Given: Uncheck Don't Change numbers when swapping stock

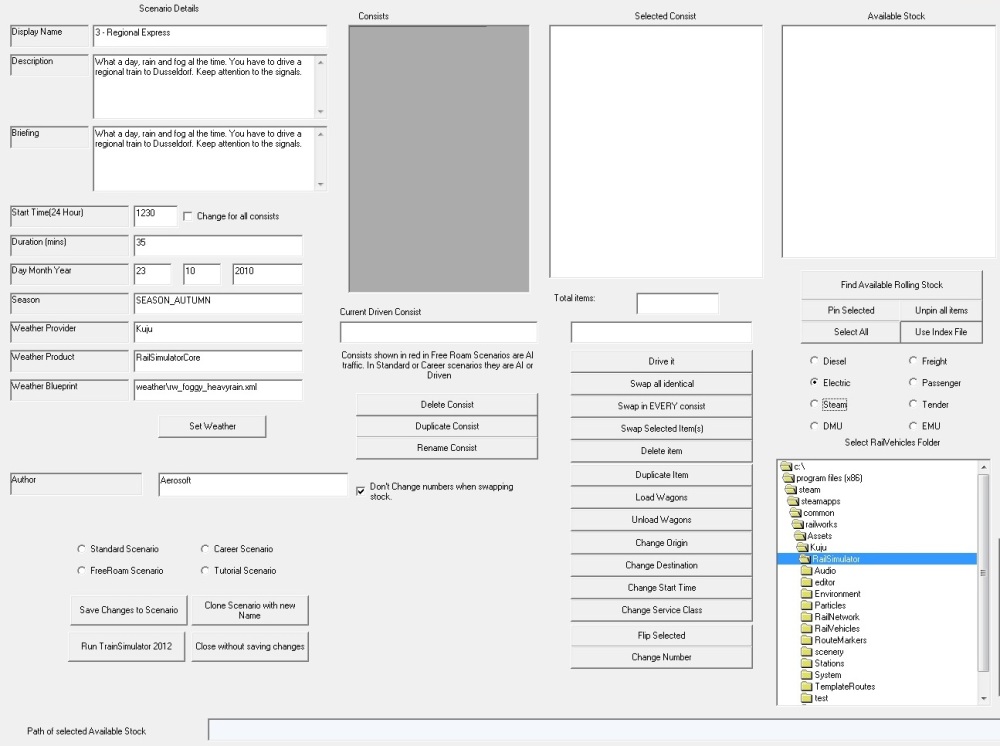Looking at the screenshot, I should pos(361,491).
